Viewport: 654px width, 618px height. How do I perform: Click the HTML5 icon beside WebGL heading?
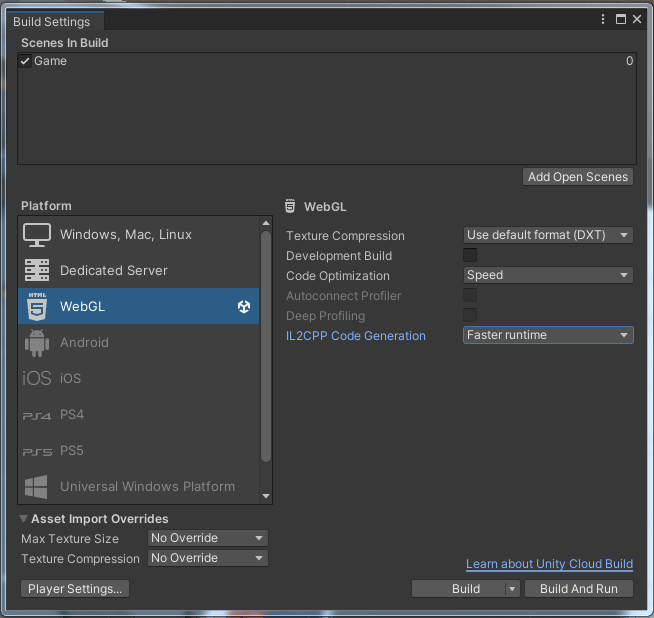pos(290,206)
